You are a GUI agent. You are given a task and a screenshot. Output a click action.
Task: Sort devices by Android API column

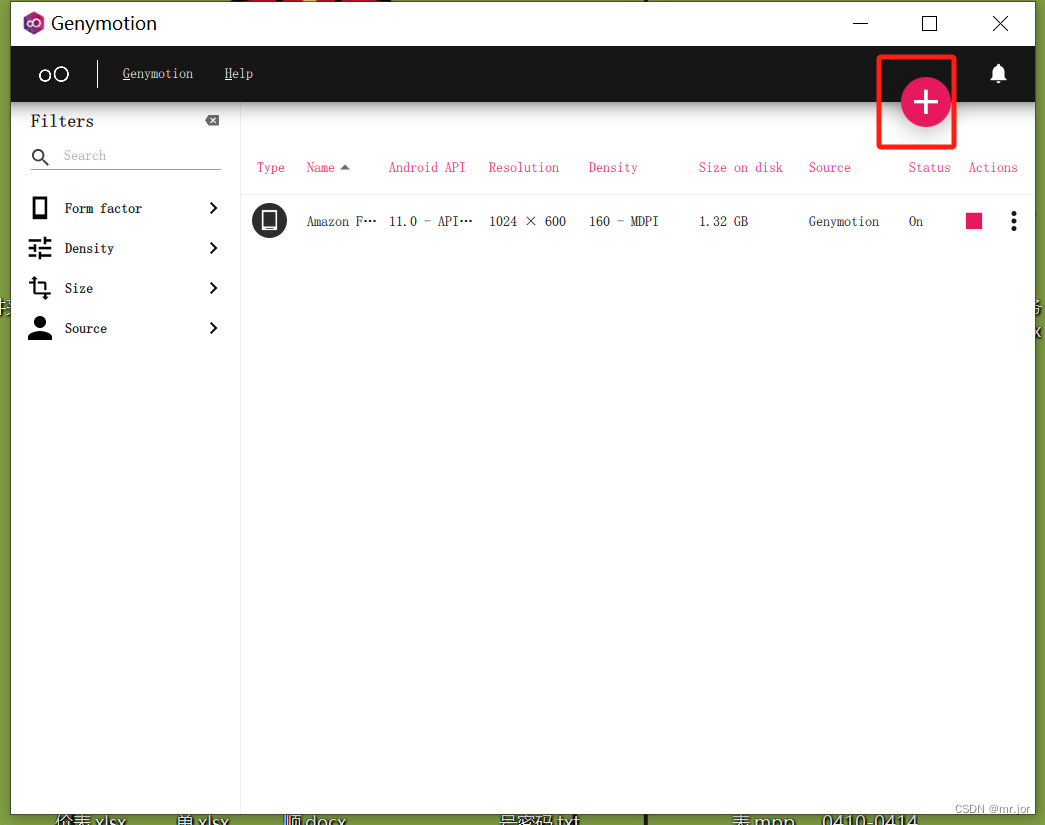coord(427,168)
